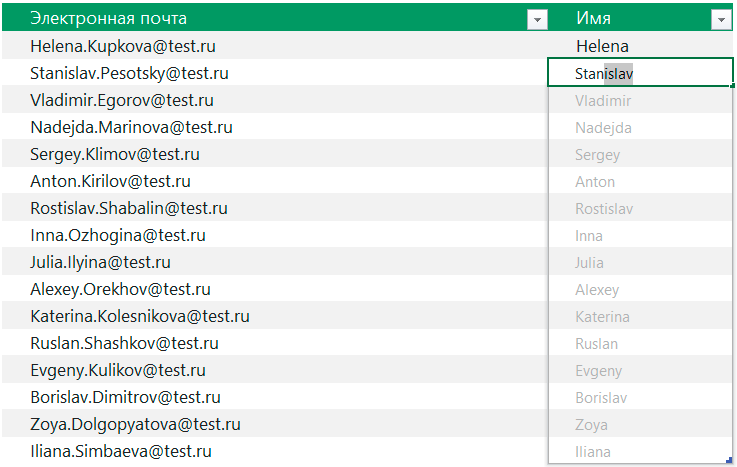
Task: Select the cell containing Helena
Action: 641,46
